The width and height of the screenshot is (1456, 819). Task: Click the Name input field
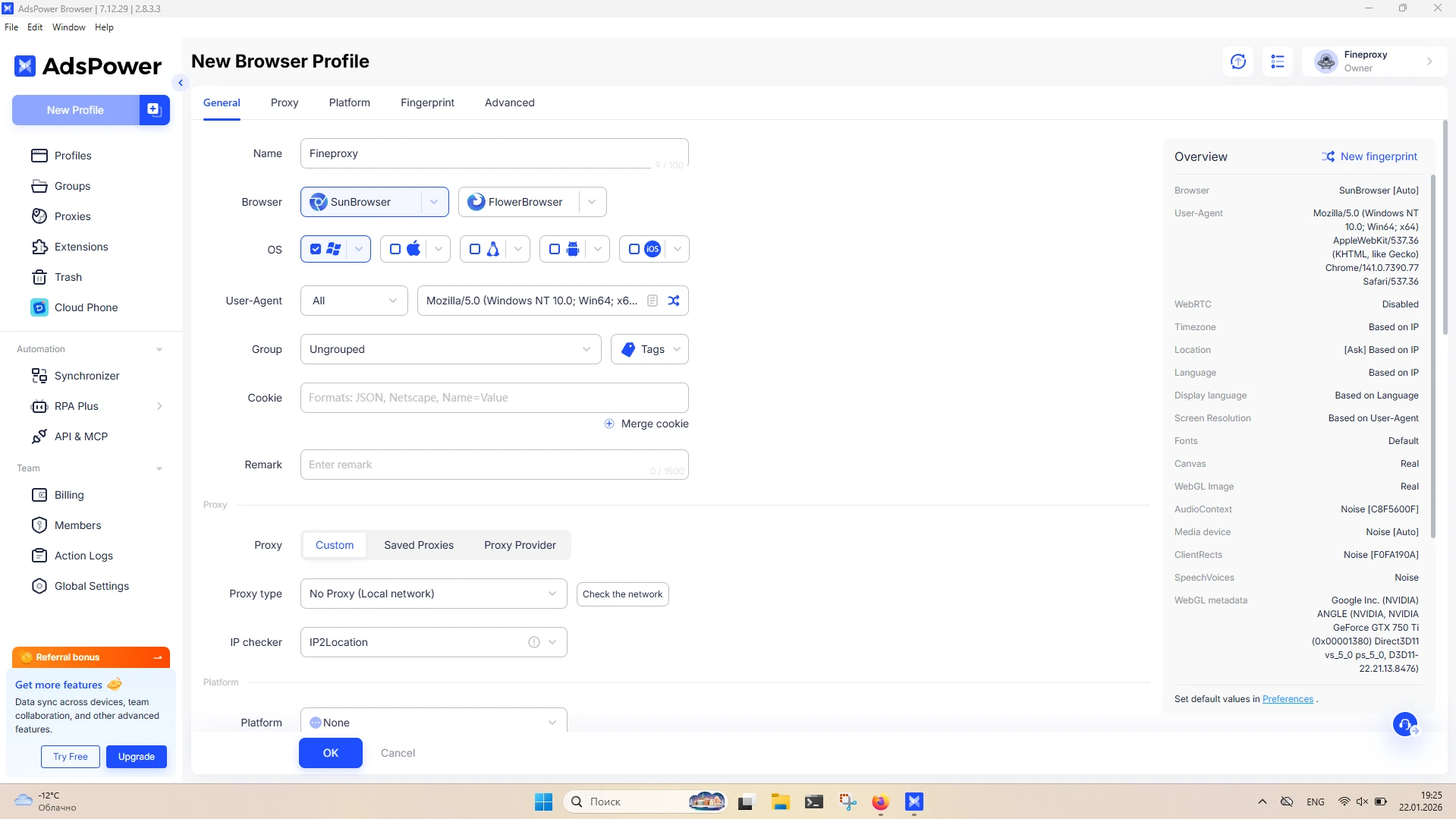[494, 153]
